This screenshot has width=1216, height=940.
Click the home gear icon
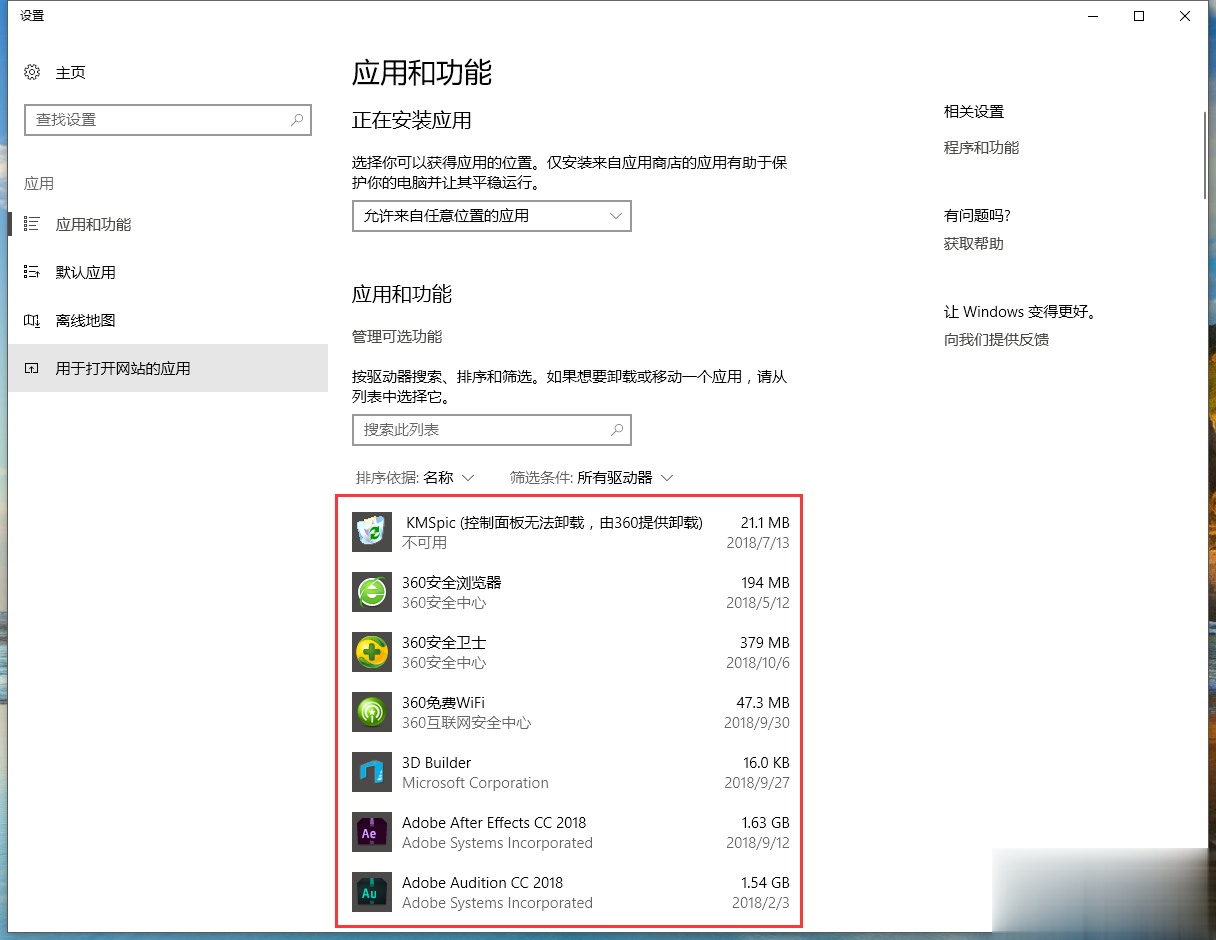[32, 72]
